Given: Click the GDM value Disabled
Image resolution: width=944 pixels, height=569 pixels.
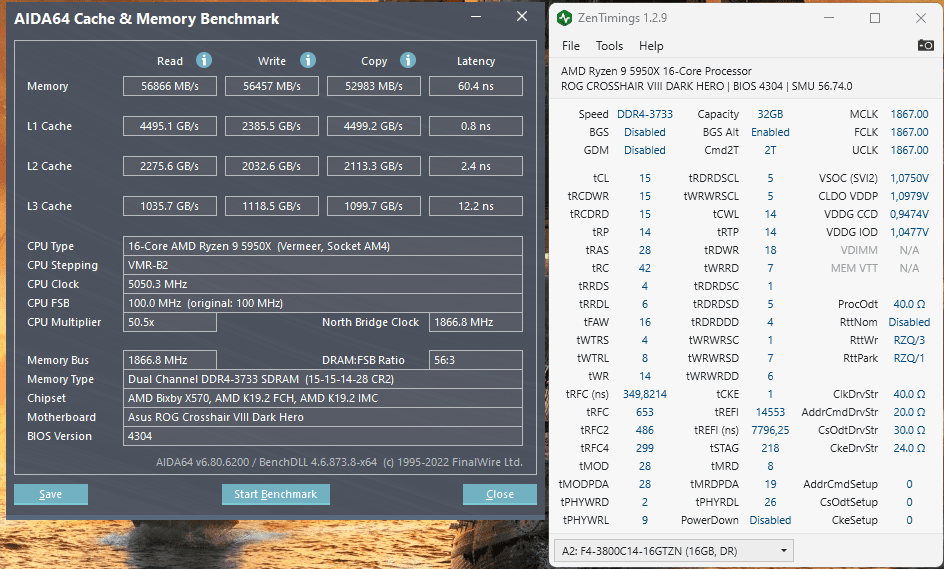Looking at the screenshot, I should tap(645, 150).
